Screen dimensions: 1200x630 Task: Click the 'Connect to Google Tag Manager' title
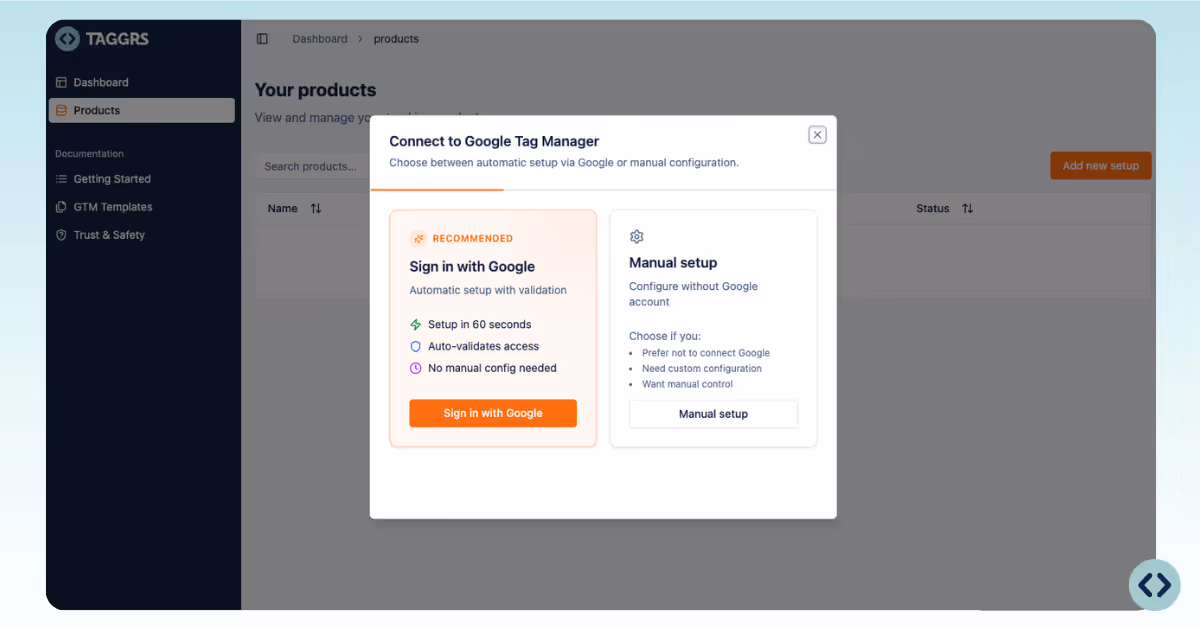coord(494,142)
